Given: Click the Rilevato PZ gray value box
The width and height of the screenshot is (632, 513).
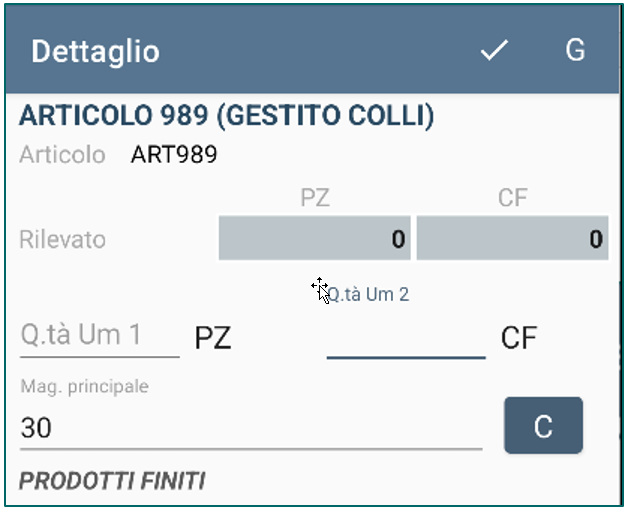Looking at the screenshot, I should click(314, 238).
